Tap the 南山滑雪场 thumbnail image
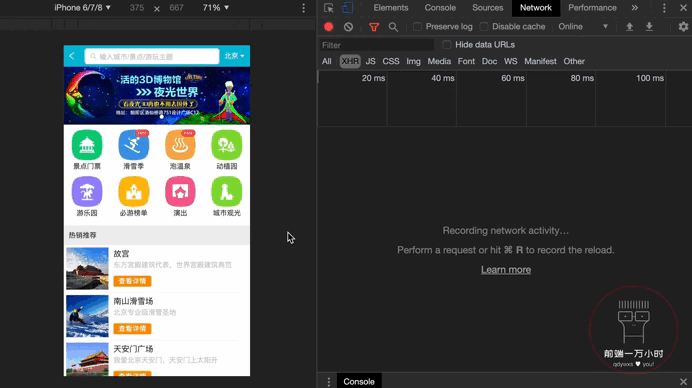692x388 pixels. (x=87, y=316)
